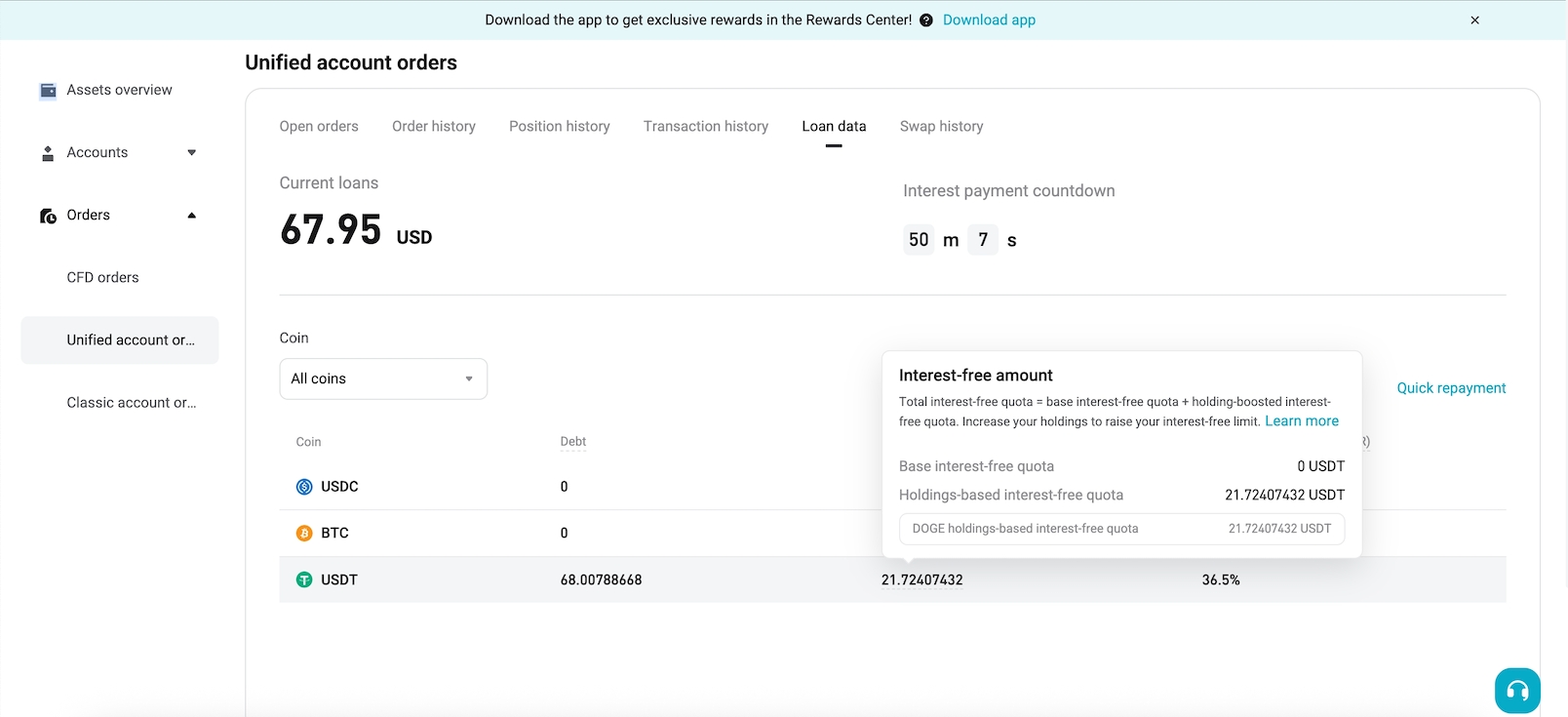Click the USDT debt value 68.00788668
The height and width of the screenshot is (717, 1568).
[601, 580]
